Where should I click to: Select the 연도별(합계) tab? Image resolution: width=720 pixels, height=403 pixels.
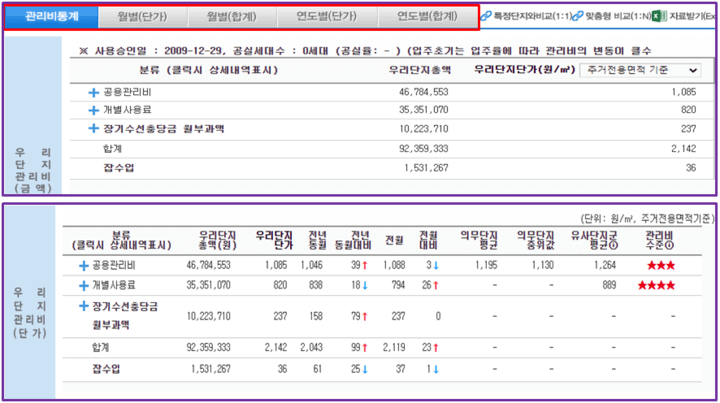click(x=428, y=17)
